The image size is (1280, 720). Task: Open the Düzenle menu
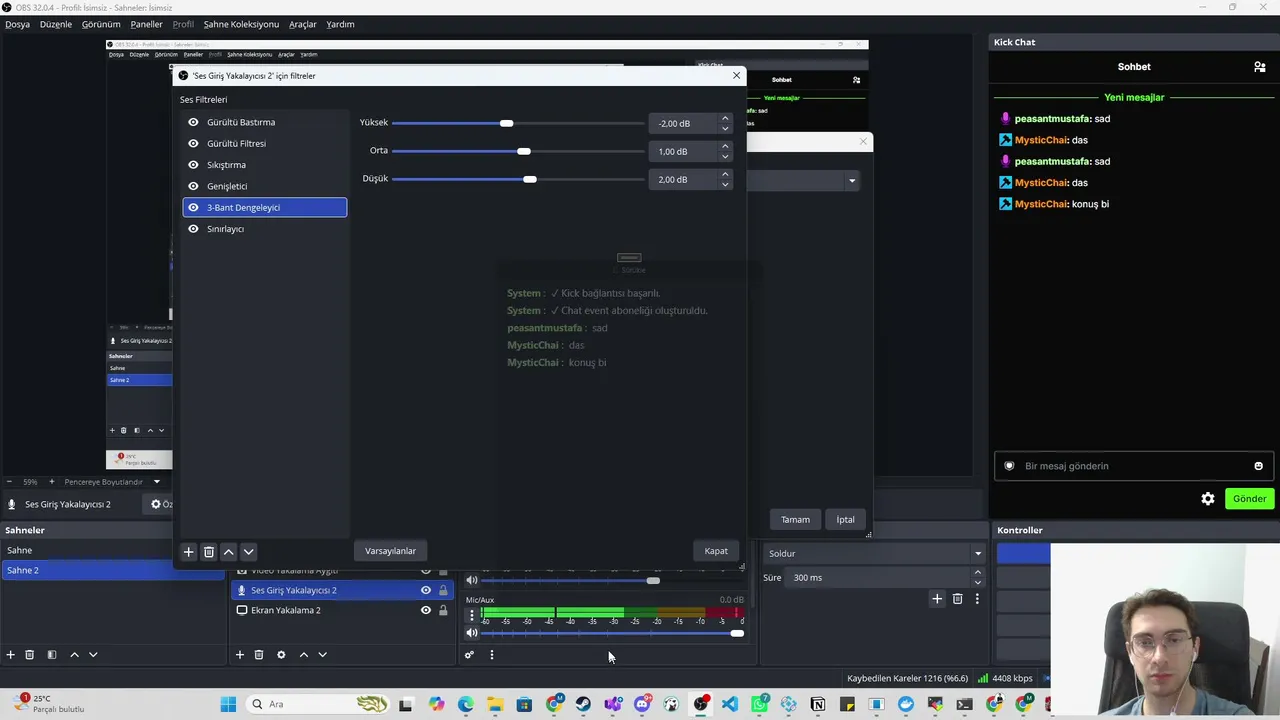[x=56, y=24]
